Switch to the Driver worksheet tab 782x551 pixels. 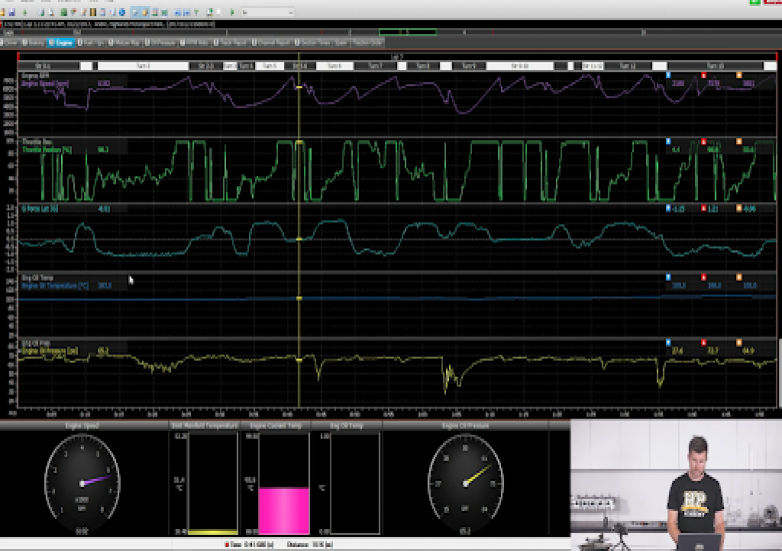10,43
